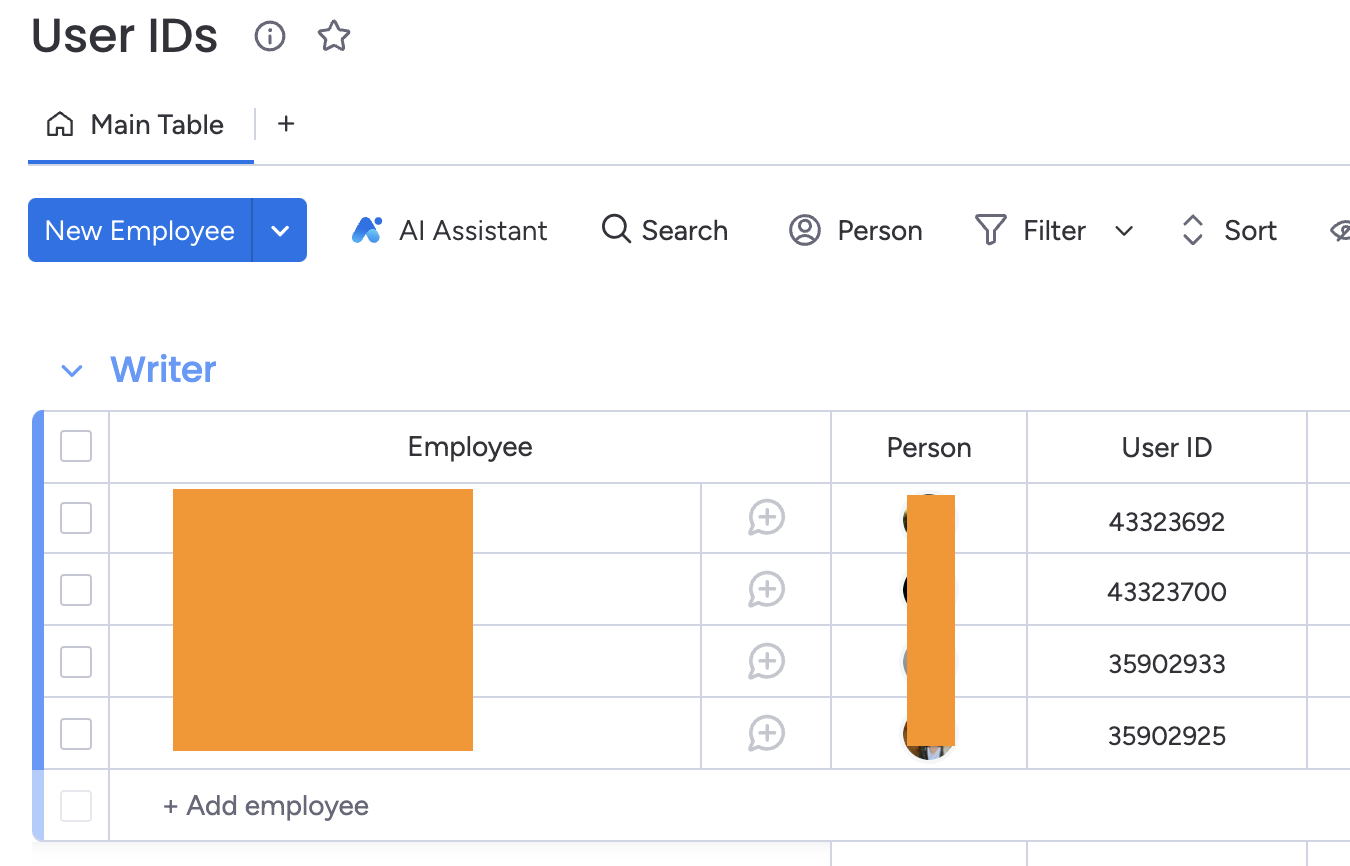Expand the Filter options chevron
This screenshot has width=1350, height=866.
[1124, 231]
